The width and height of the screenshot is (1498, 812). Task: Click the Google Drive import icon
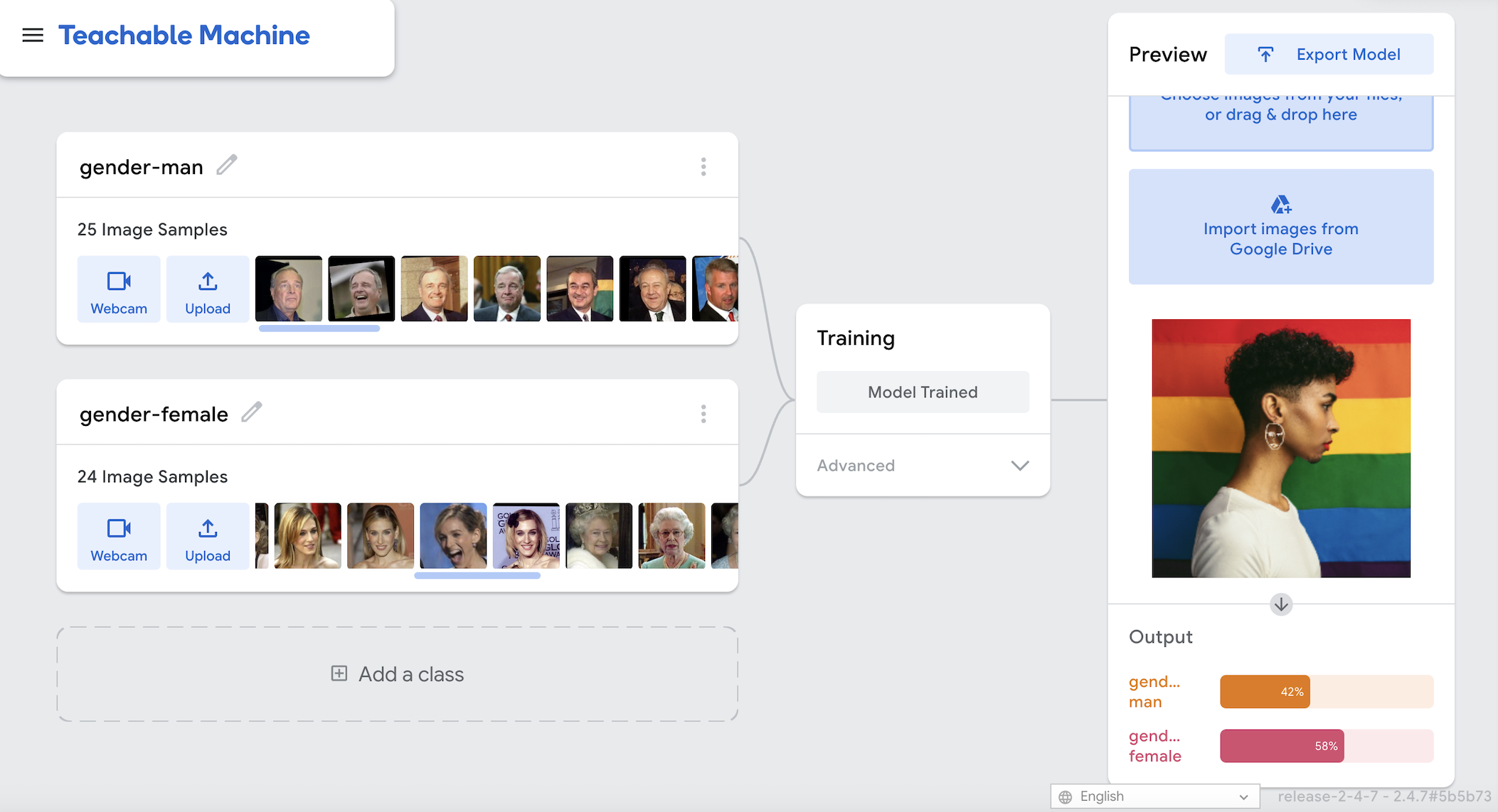coord(1280,204)
